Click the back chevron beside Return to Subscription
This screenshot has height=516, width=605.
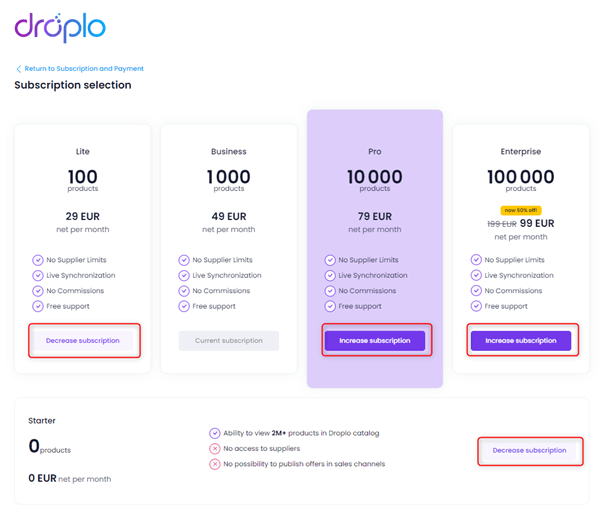[x=19, y=69]
